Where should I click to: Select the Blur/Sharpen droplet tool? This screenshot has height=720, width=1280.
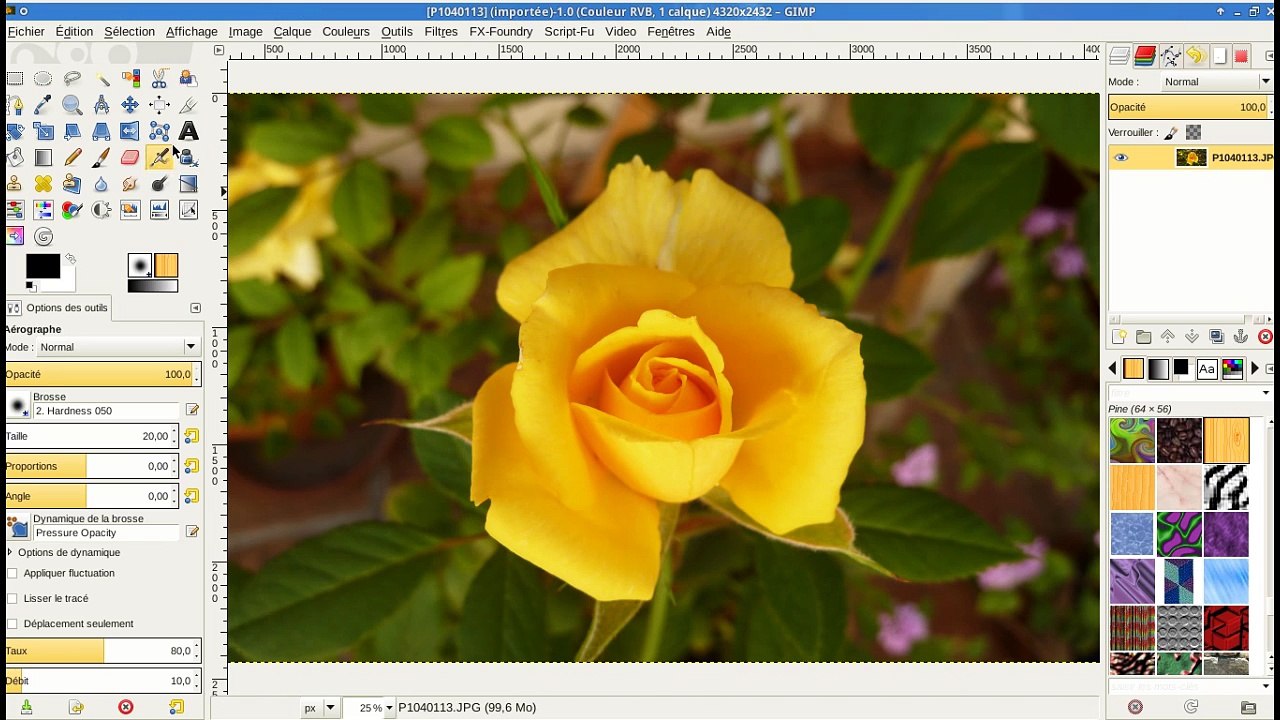pyautogui.click(x=101, y=184)
